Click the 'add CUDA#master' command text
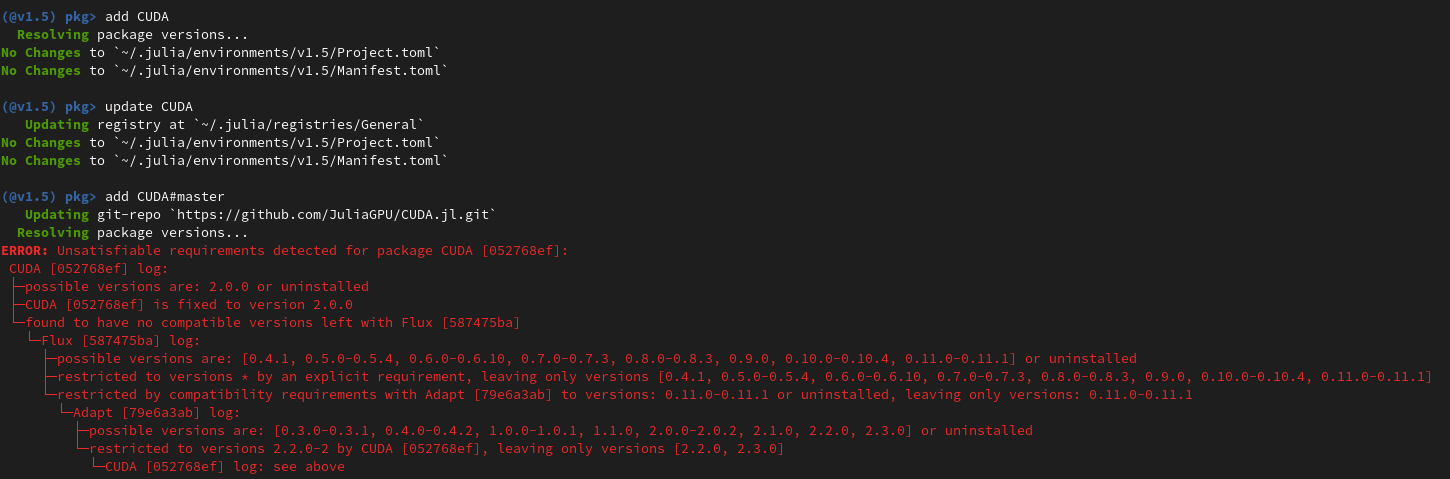This screenshot has height=479, width=1450. pos(164,196)
